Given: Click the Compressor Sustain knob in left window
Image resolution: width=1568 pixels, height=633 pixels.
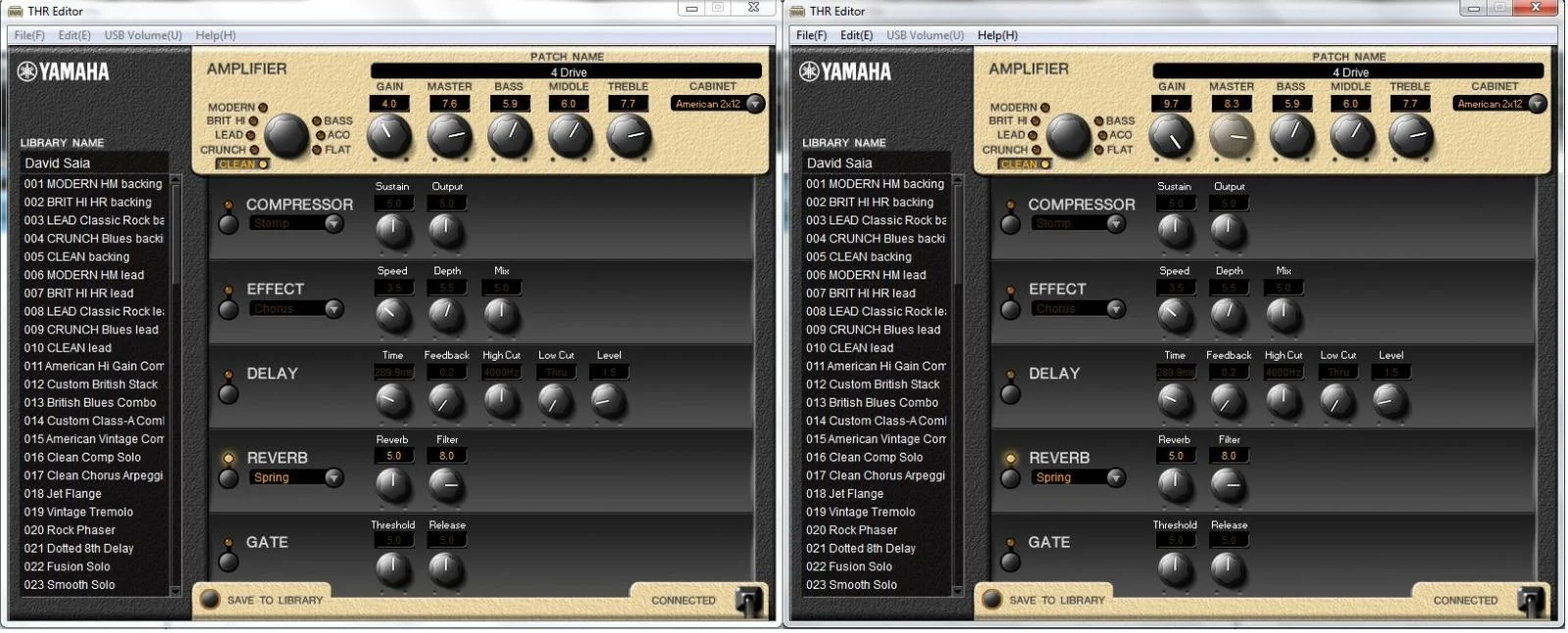Looking at the screenshot, I should 392,231.
